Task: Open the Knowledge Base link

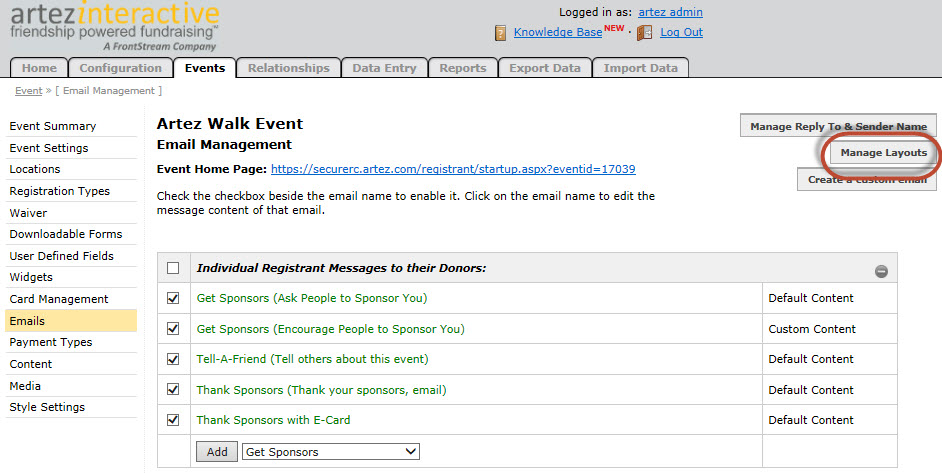Action: [558, 32]
